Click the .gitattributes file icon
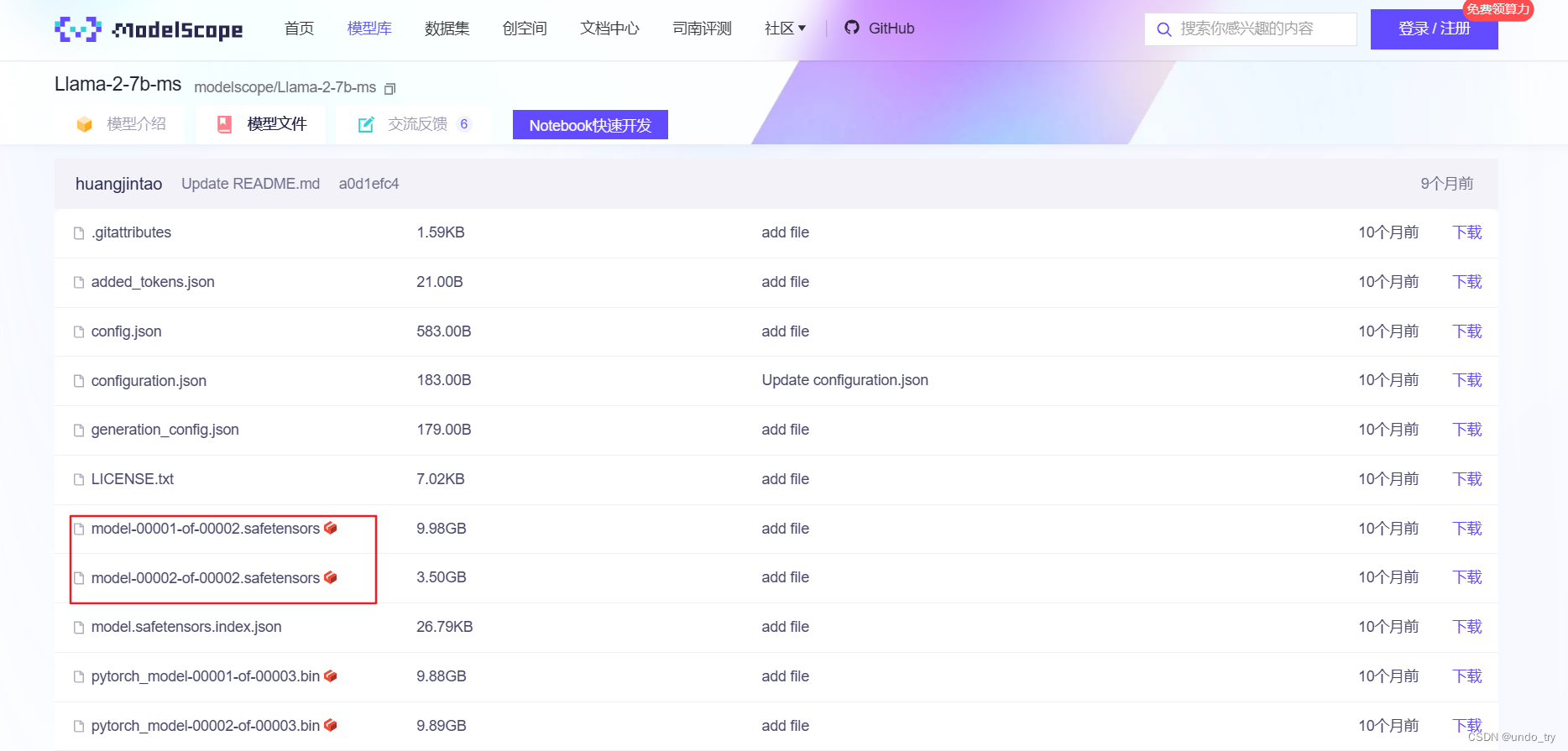 (79, 233)
